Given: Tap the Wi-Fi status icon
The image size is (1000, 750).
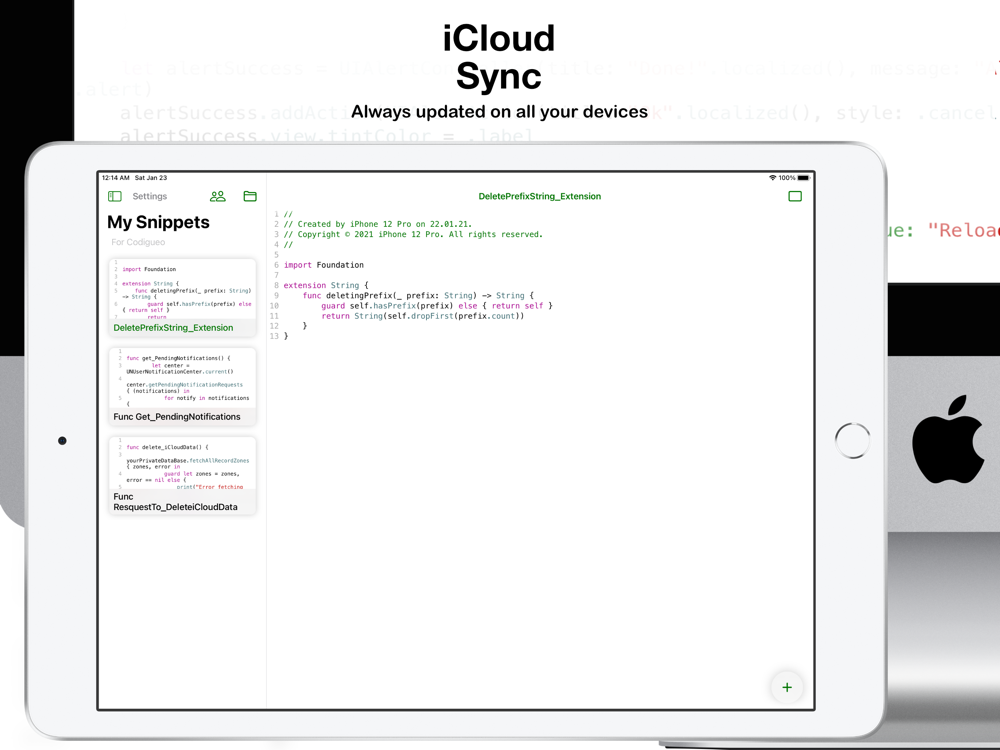Looking at the screenshot, I should click(772, 178).
